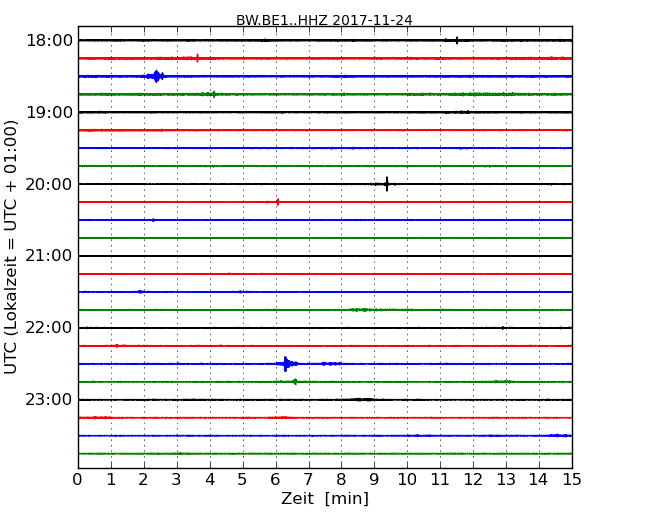Select the 23:00 time label
This screenshot has width=650, height=520.
[x=49, y=400]
